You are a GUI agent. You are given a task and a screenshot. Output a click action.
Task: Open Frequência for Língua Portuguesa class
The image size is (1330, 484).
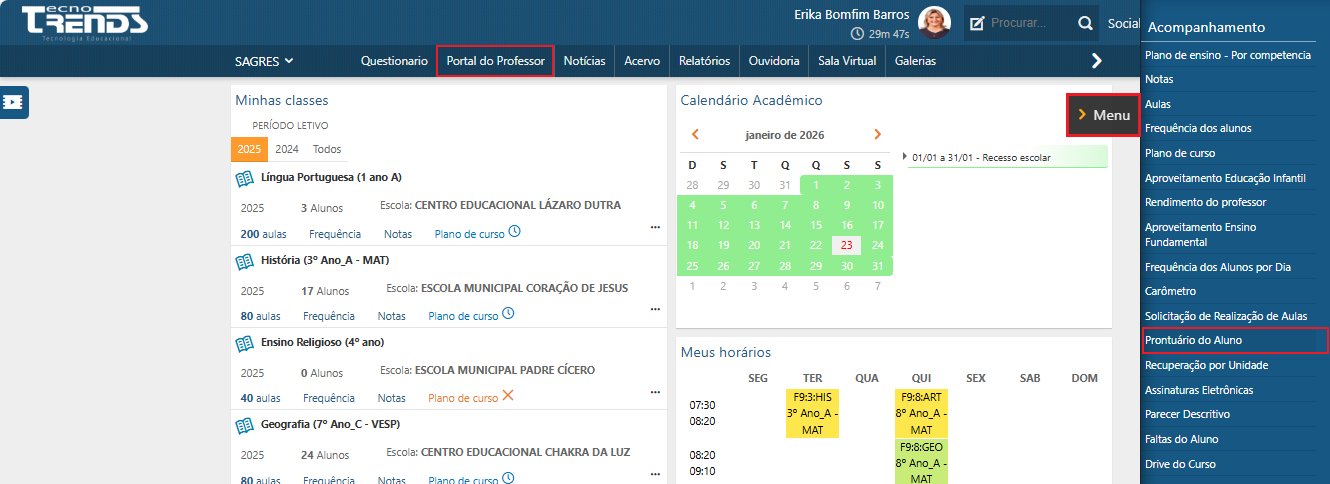coord(335,234)
